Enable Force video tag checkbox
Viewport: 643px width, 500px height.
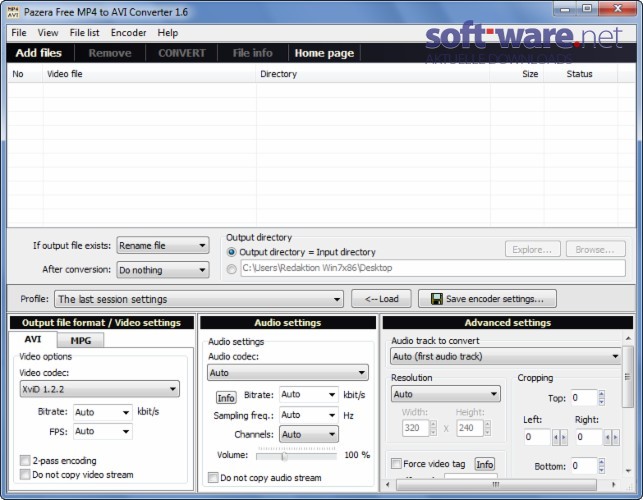pos(396,463)
